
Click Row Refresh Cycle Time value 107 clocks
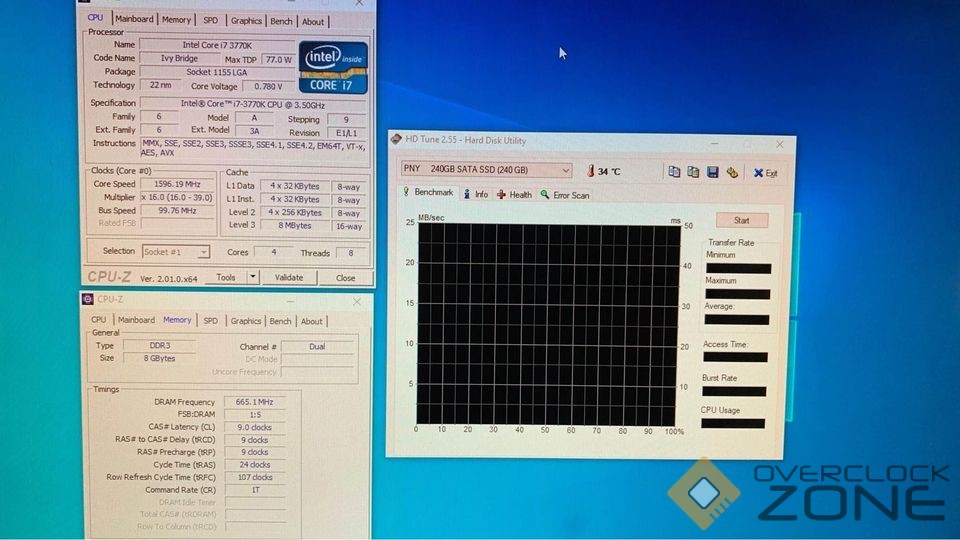[254, 477]
